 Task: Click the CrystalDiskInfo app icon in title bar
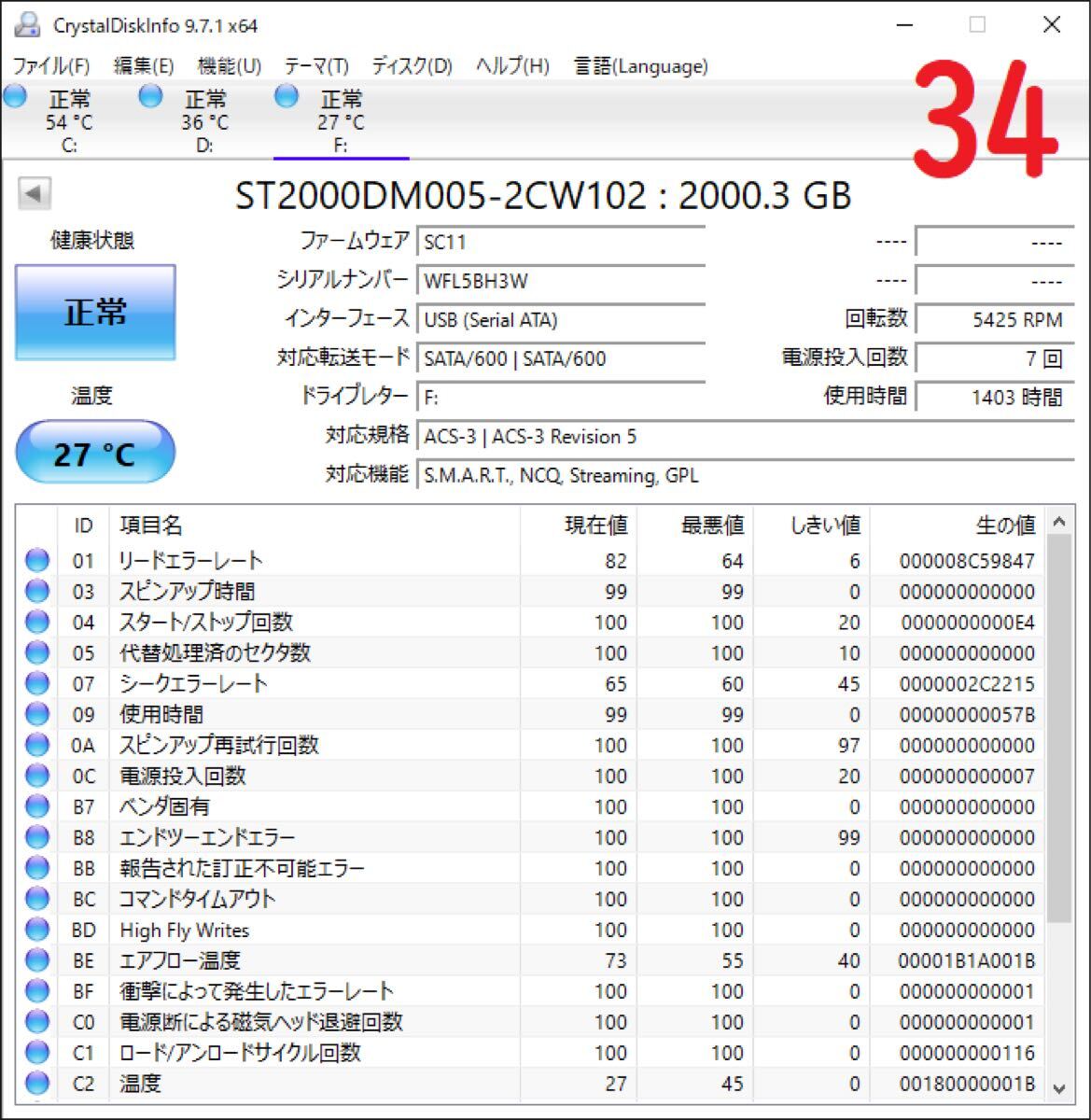pyautogui.click(x=28, y=25)
